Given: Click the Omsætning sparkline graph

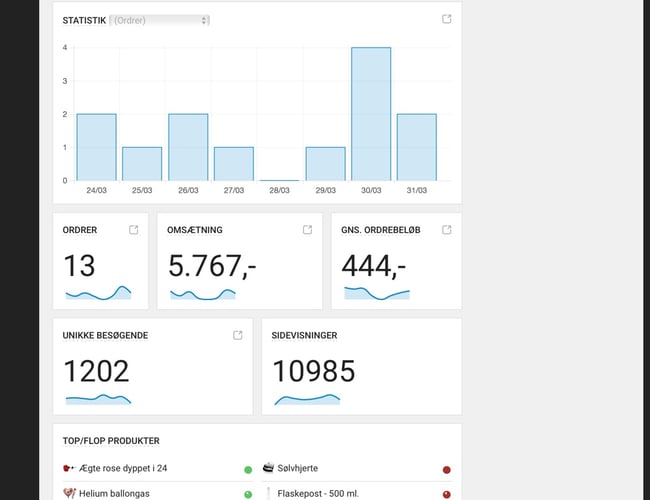Looking at the screenshot, I should tap(202, 294).
